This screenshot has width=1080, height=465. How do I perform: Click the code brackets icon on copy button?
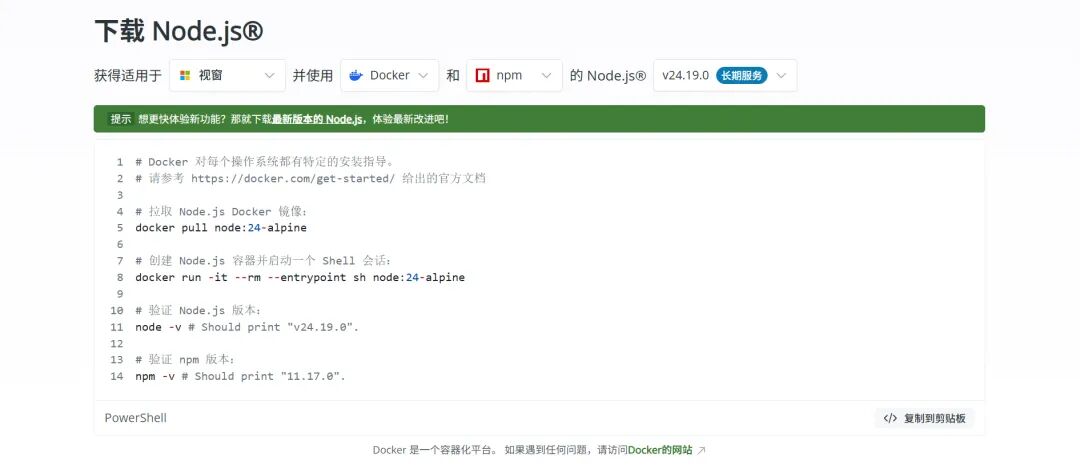click(890, 418)
